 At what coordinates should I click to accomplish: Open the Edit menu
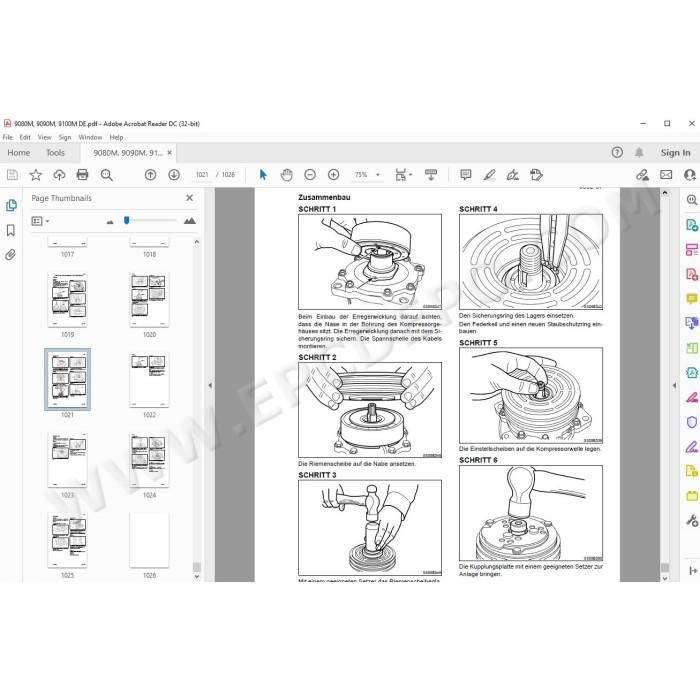[25, 137]
